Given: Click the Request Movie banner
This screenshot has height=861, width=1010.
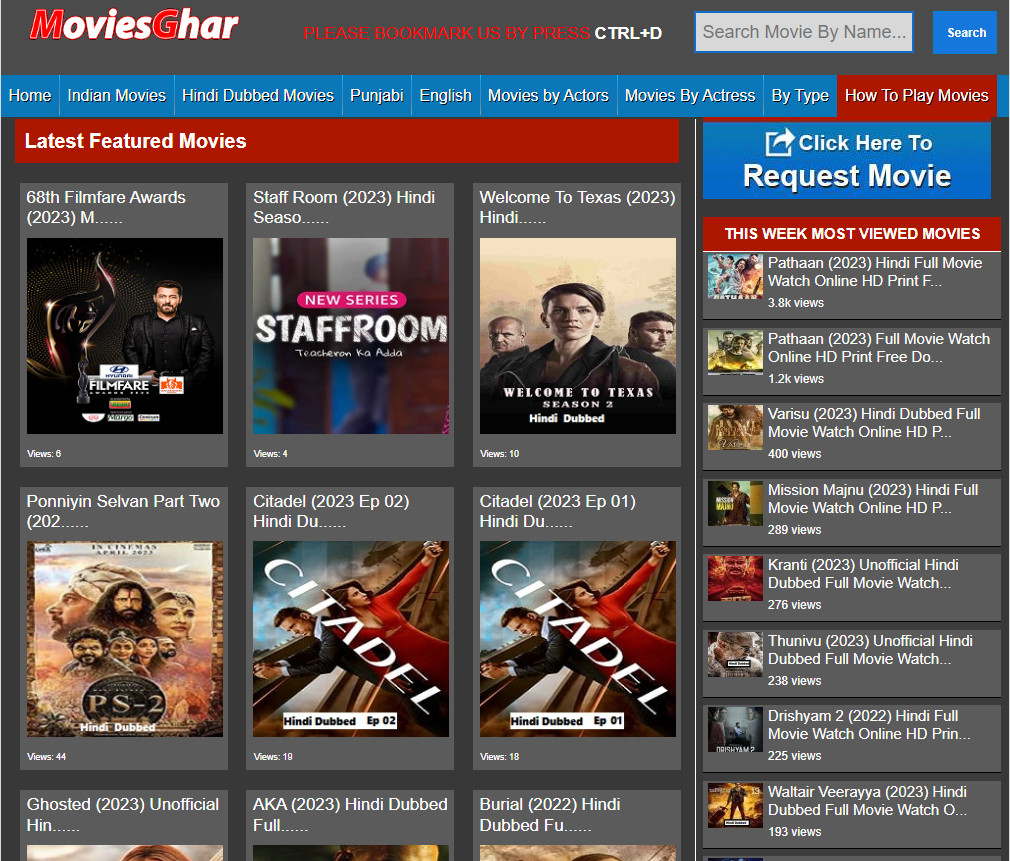Looking at the screenshot, I should coord(847,160).
